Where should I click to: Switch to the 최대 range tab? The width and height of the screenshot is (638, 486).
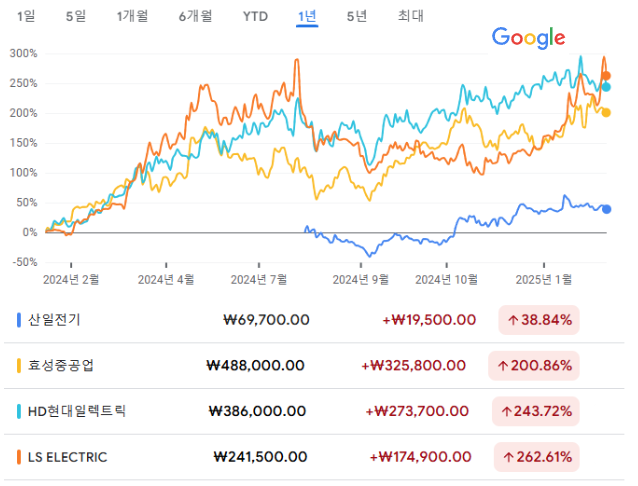411,16
